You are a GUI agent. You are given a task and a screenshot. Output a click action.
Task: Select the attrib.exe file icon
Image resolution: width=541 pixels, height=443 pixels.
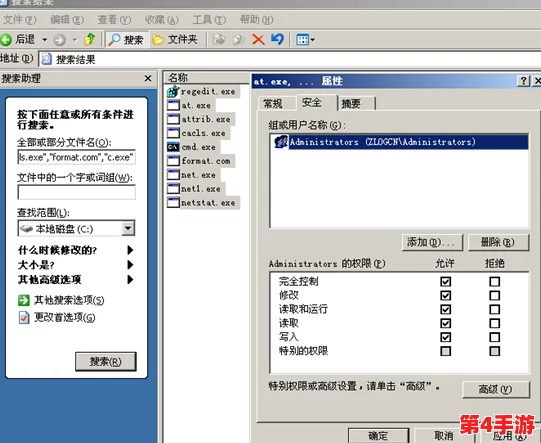click(173, 119)
